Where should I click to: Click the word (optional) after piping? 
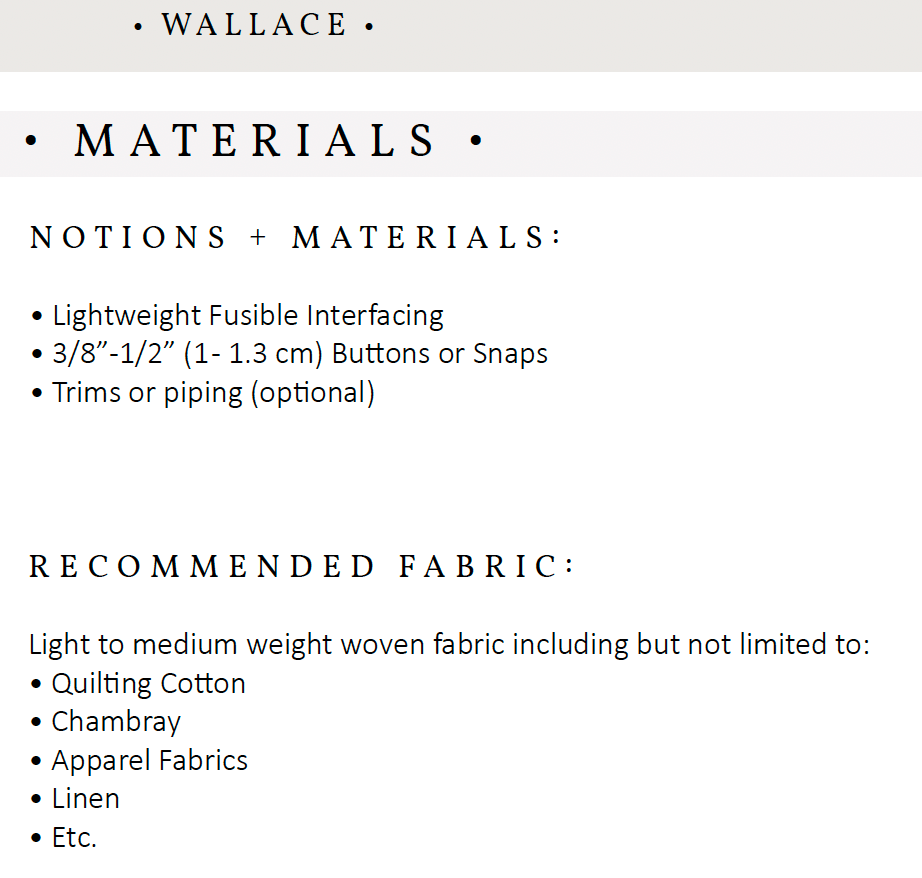(x=313, y=393)
